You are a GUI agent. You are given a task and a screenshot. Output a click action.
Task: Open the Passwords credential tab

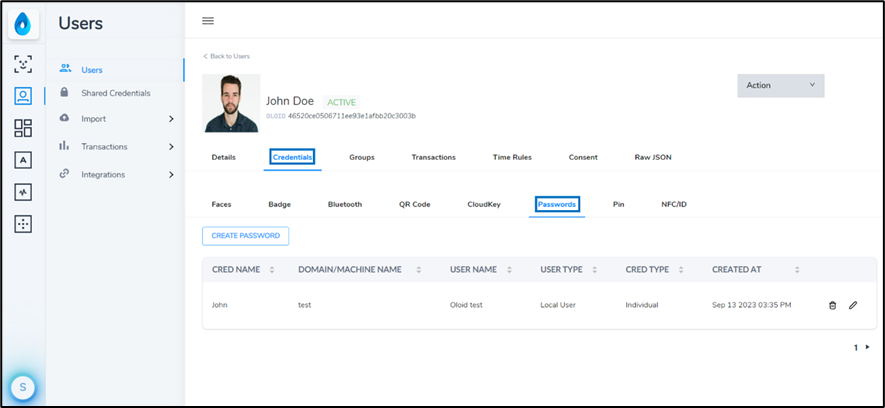click(x=557, y=204)
